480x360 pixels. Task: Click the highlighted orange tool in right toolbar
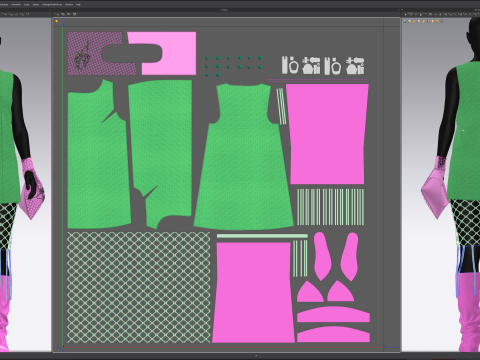pyautogui.click(x=411, y=14)
